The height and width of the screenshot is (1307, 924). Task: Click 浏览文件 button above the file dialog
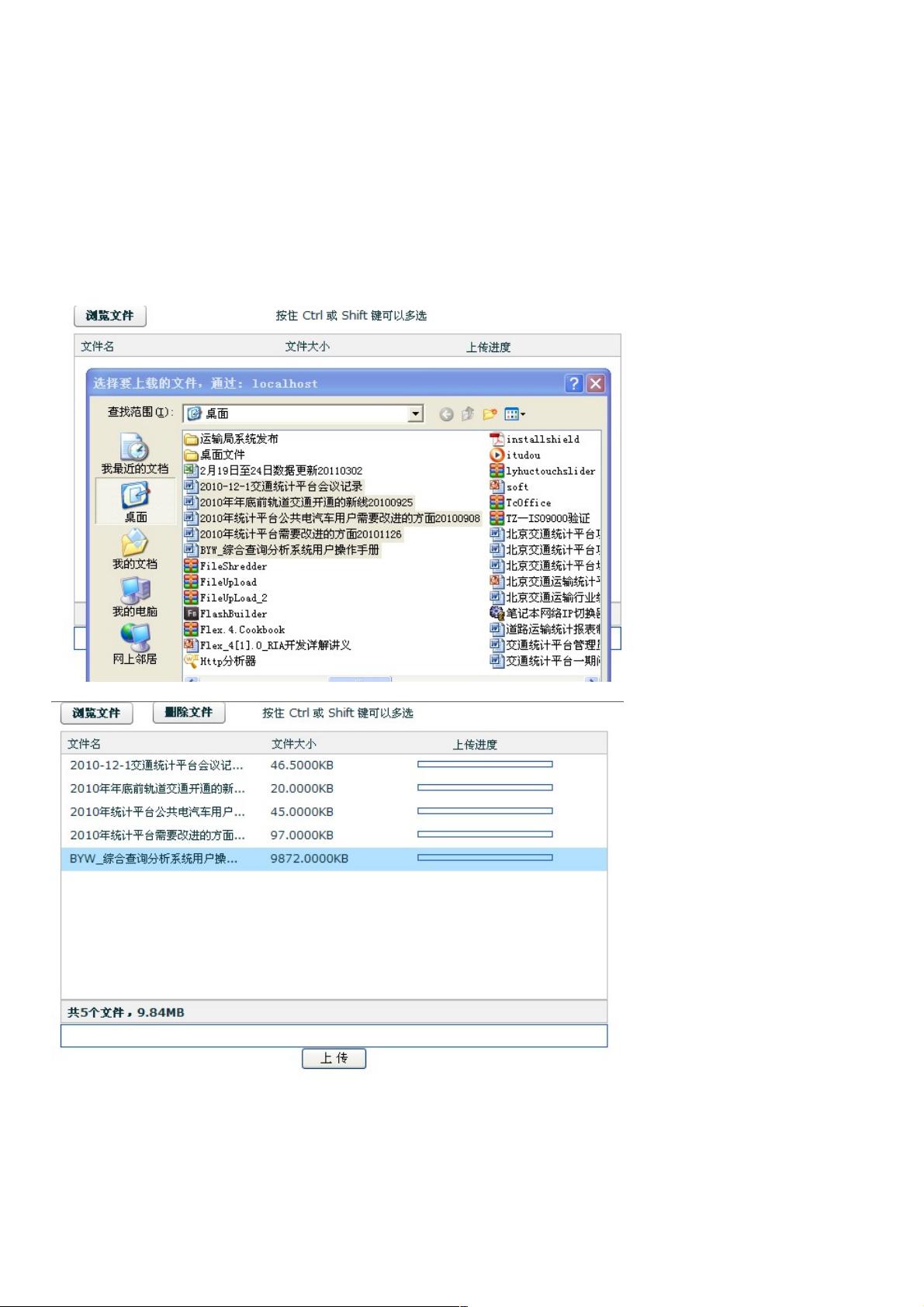pyautogui.click(x=109, y=316)
